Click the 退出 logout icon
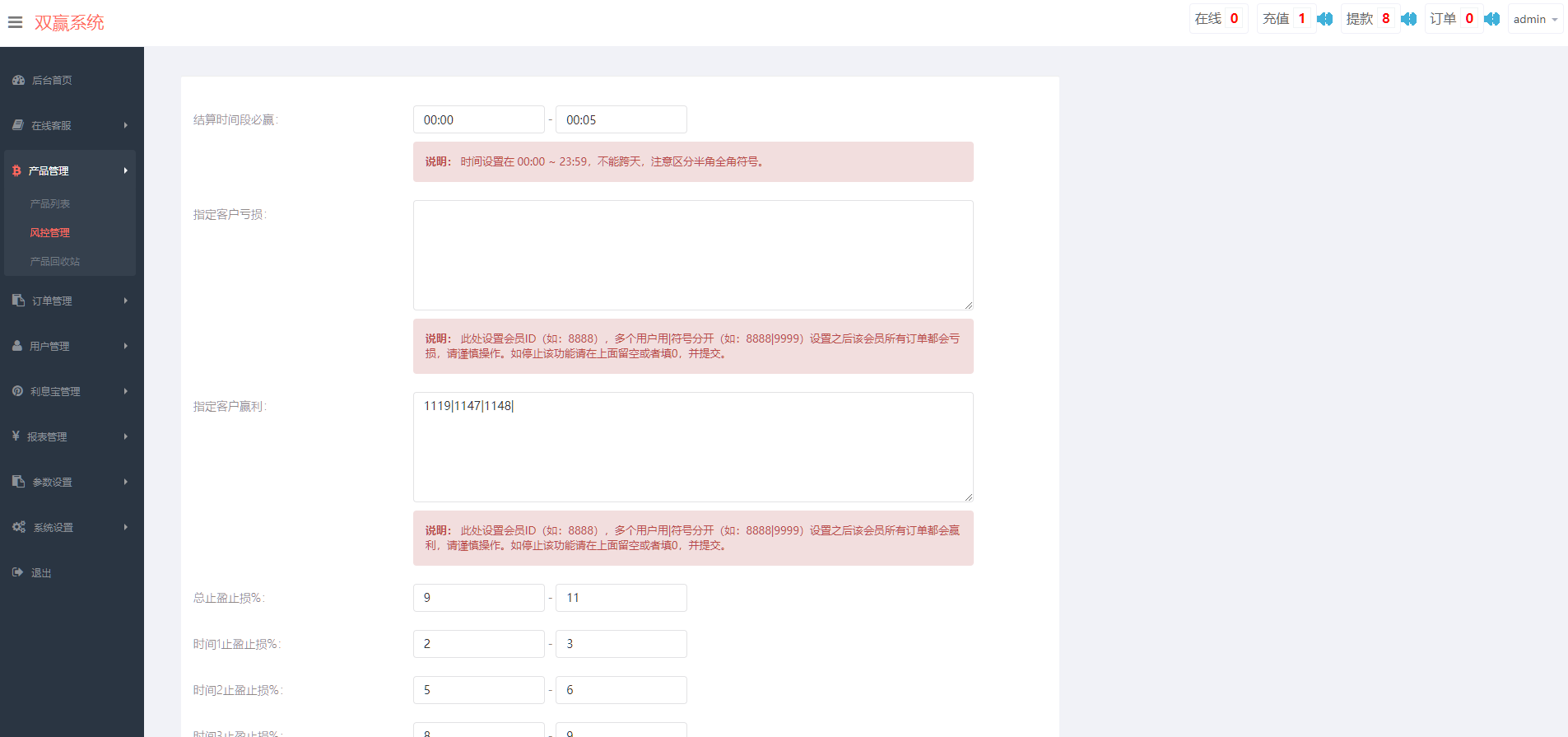This screenshot has height=737, width=1568. pos(17,572)
